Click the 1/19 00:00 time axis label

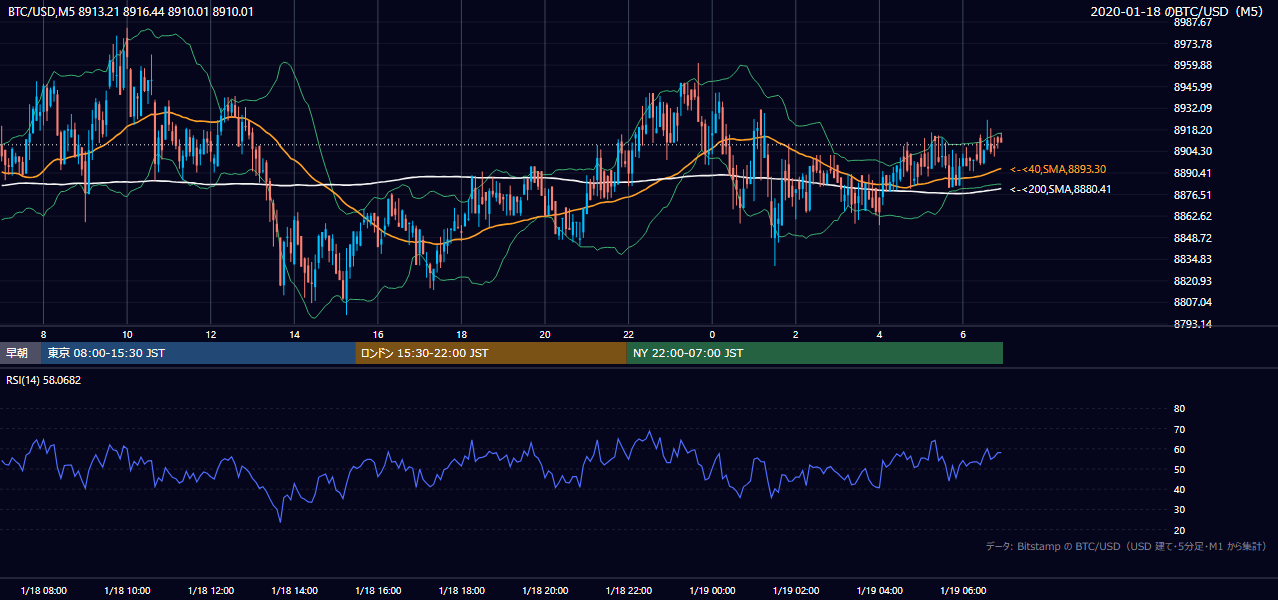click(712, 591)
